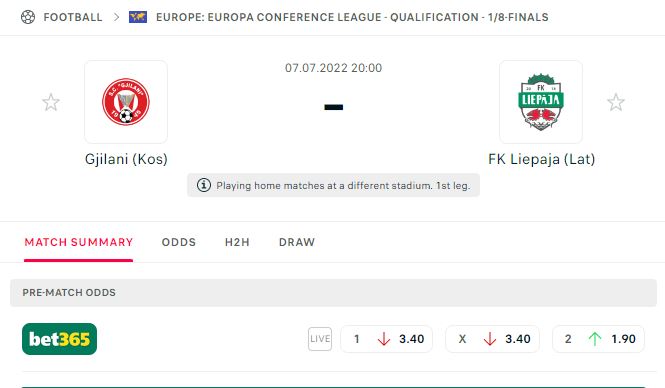Click the Europe flag icon in breadcrumb

pyautogui.click(x=138, y=17)
